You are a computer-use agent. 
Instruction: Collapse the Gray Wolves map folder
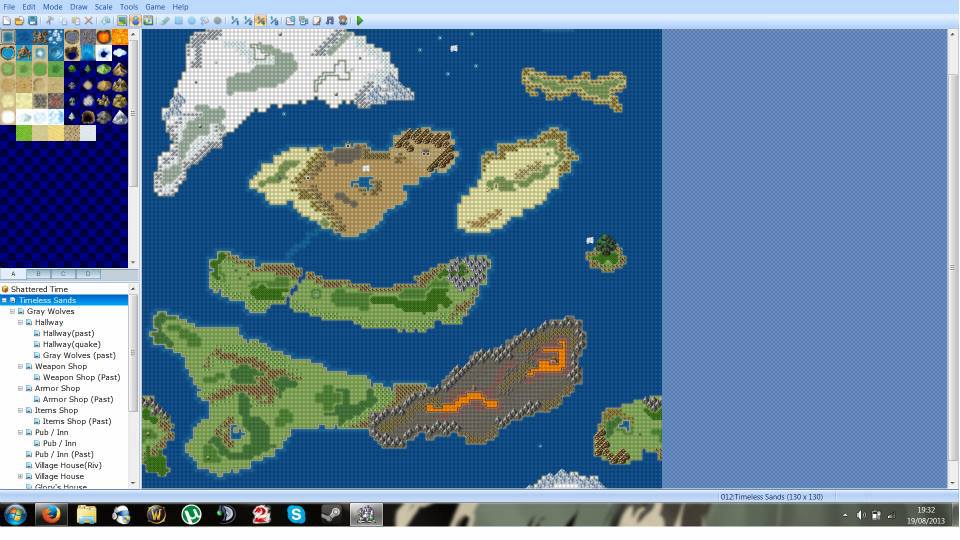[x=13, y=311]
